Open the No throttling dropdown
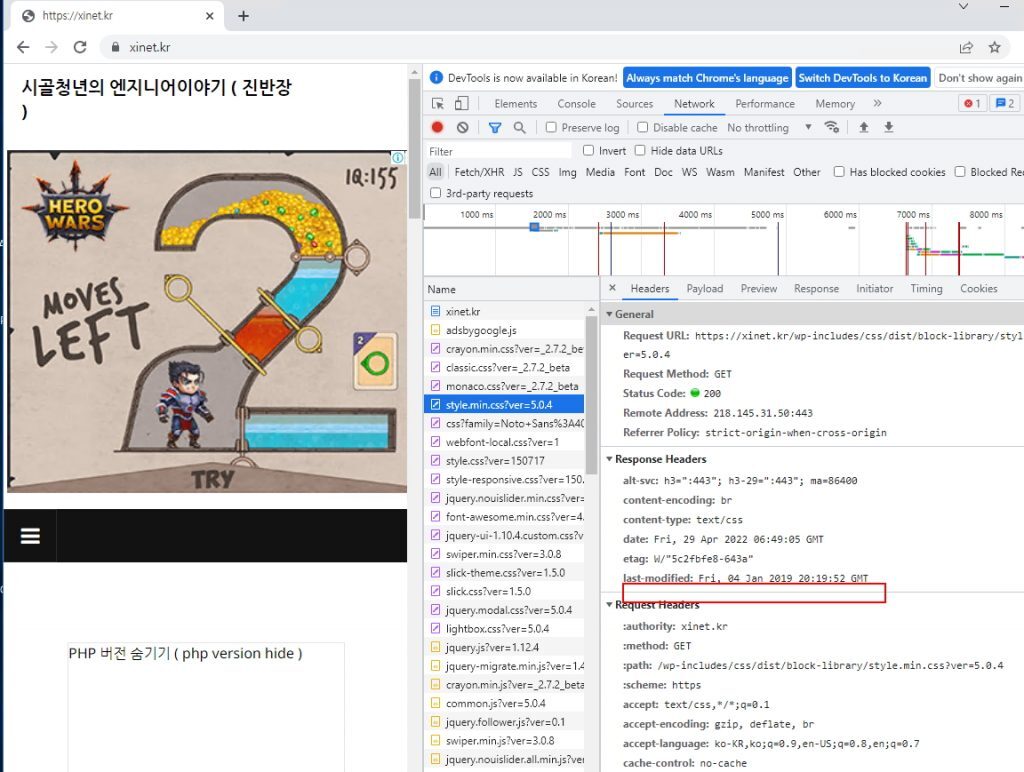The height and width of the screenshot is (772, 1024). click(x=769, y=127)
